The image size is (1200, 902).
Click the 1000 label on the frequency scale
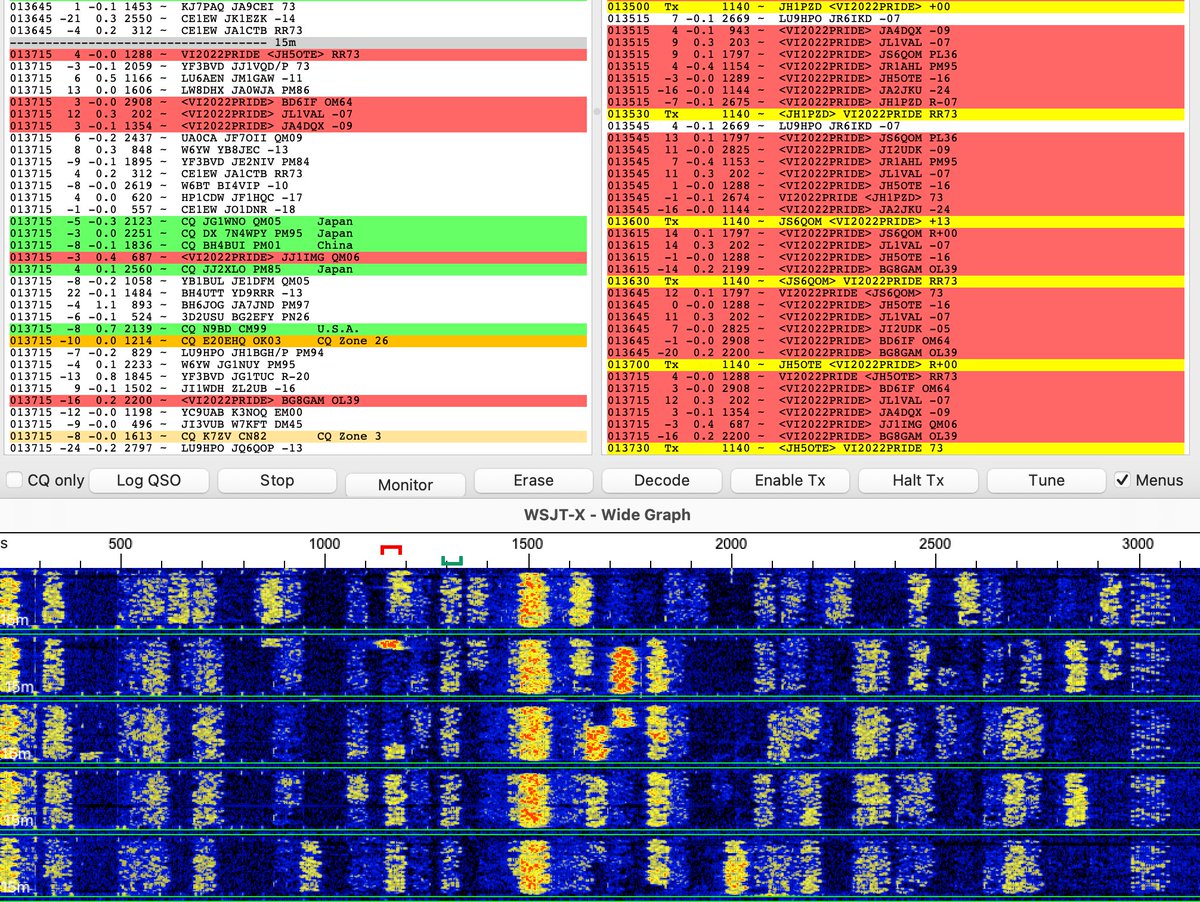pyautogui.click(x=324, y=544)
